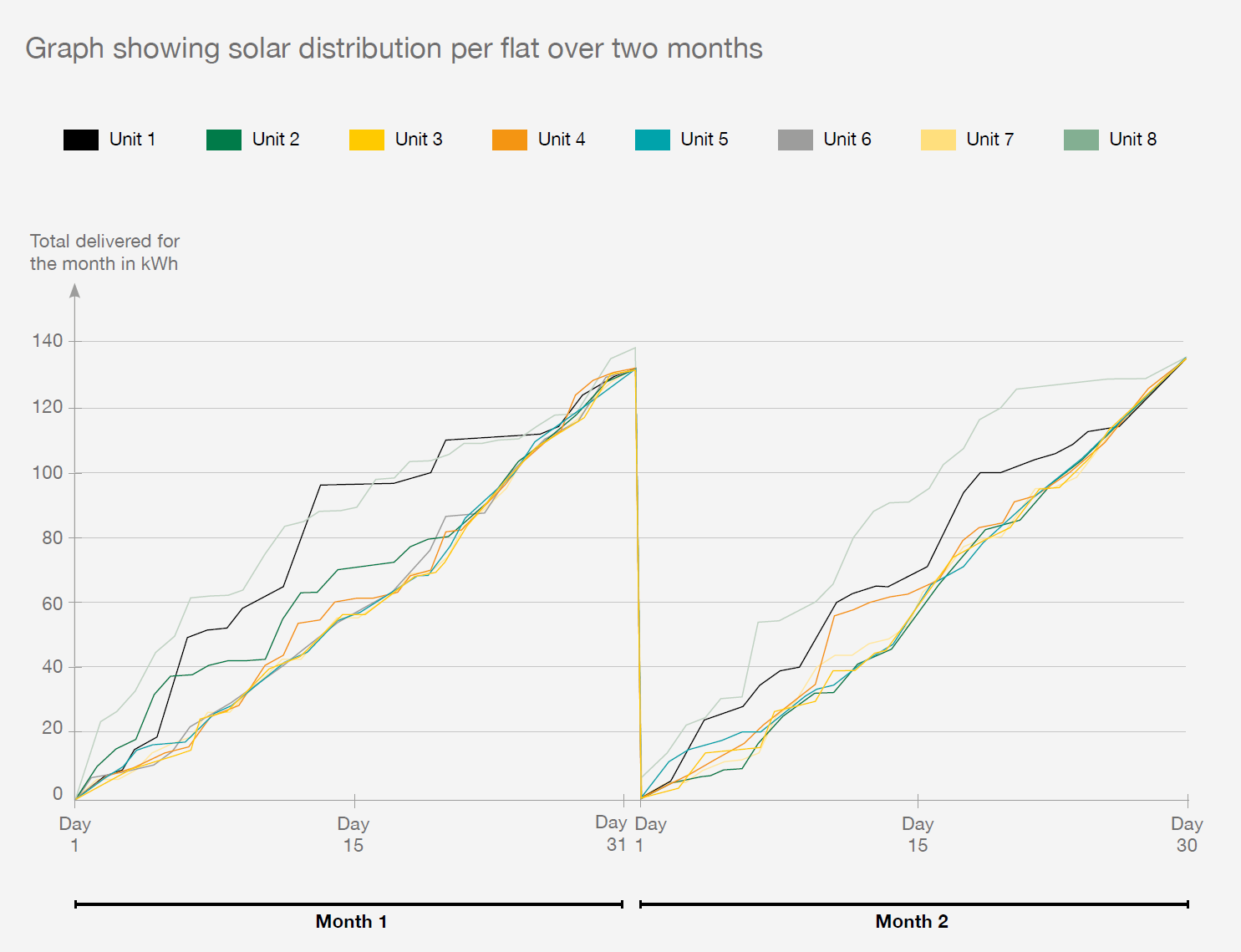Click the upward arrow on the y-axis
Viewport: 1241px width, 952px height.
tap(75, 290)
